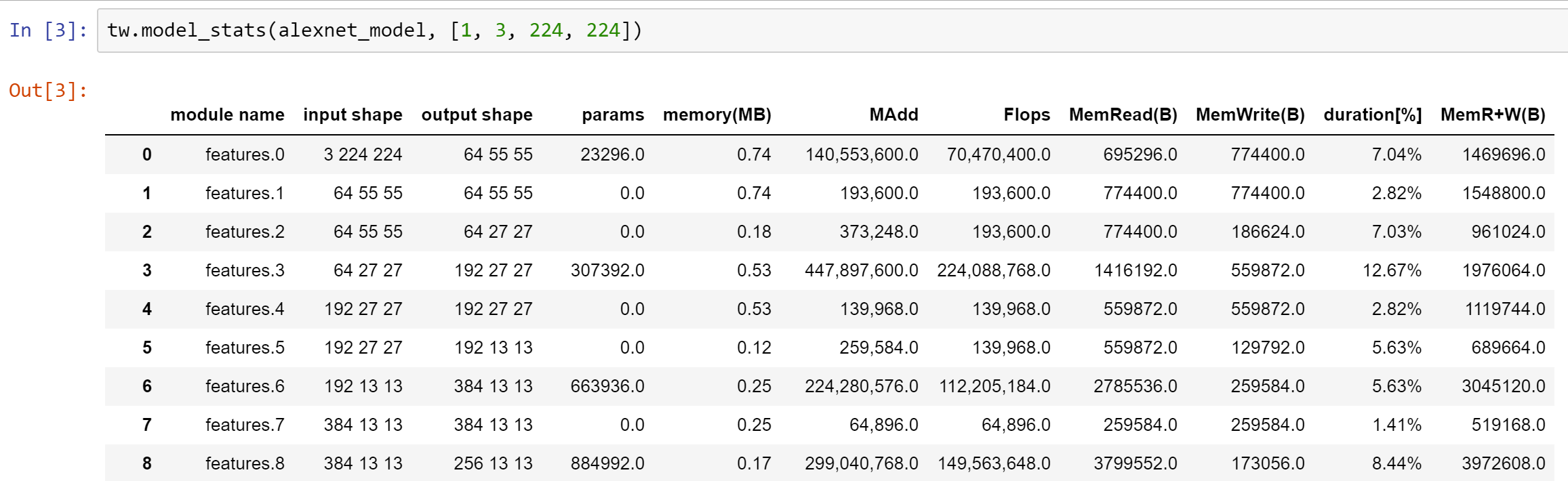Click params value 307392.0
This screenshot has width=1568, height=481.
point(607,270)
